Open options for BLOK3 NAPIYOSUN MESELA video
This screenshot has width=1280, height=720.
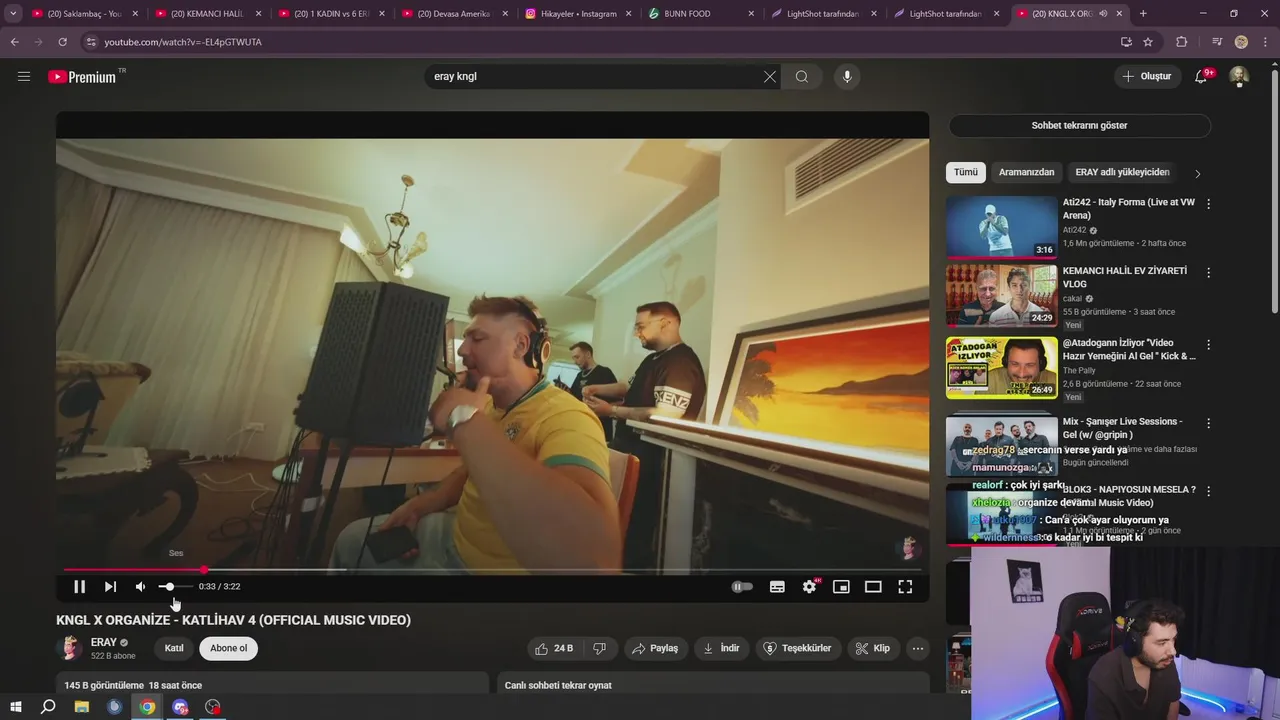1208,491
